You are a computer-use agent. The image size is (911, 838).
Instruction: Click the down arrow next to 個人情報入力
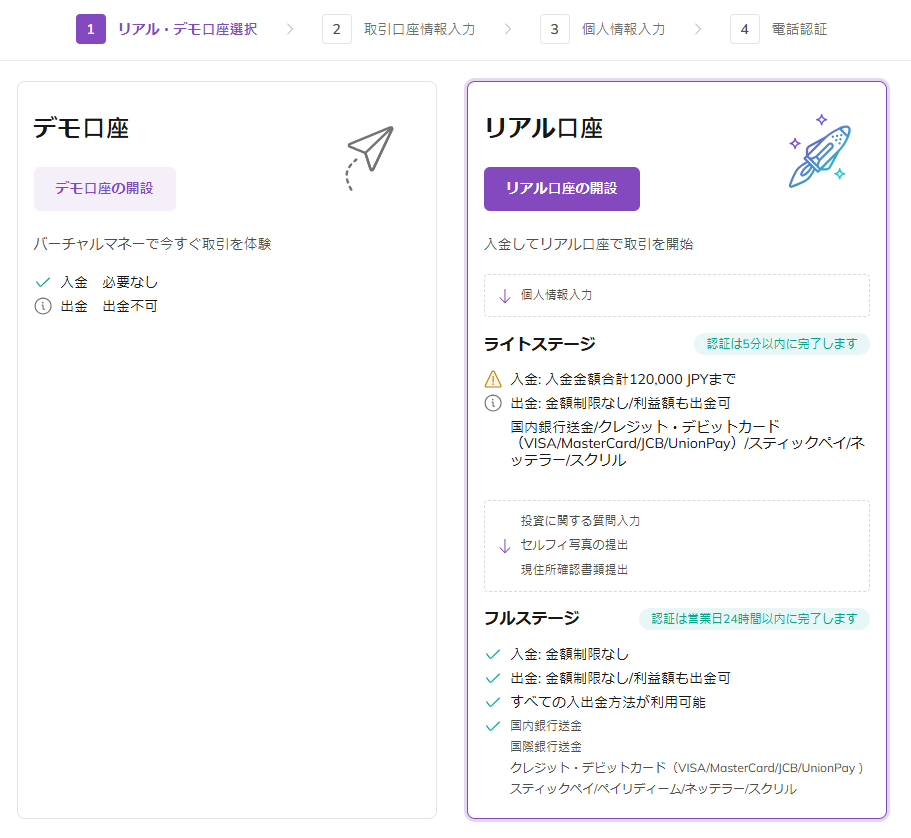click(504, 295)
